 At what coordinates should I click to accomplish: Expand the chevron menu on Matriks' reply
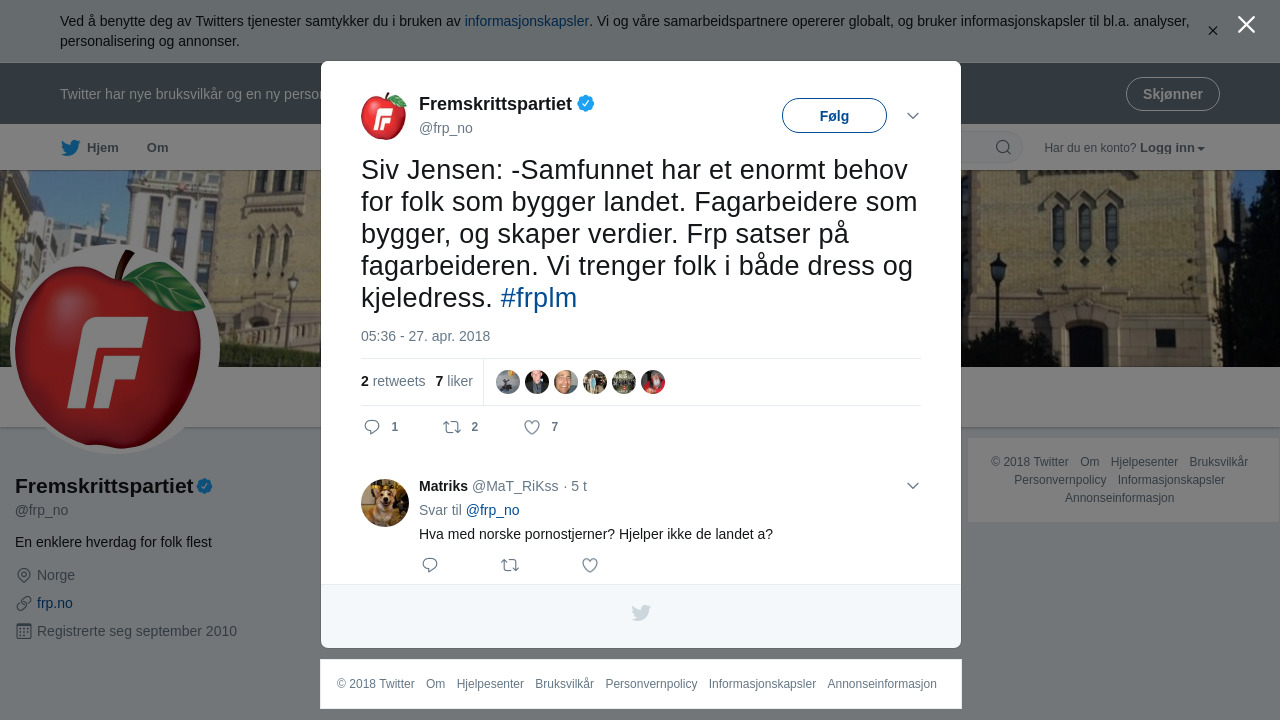[913, 486]
